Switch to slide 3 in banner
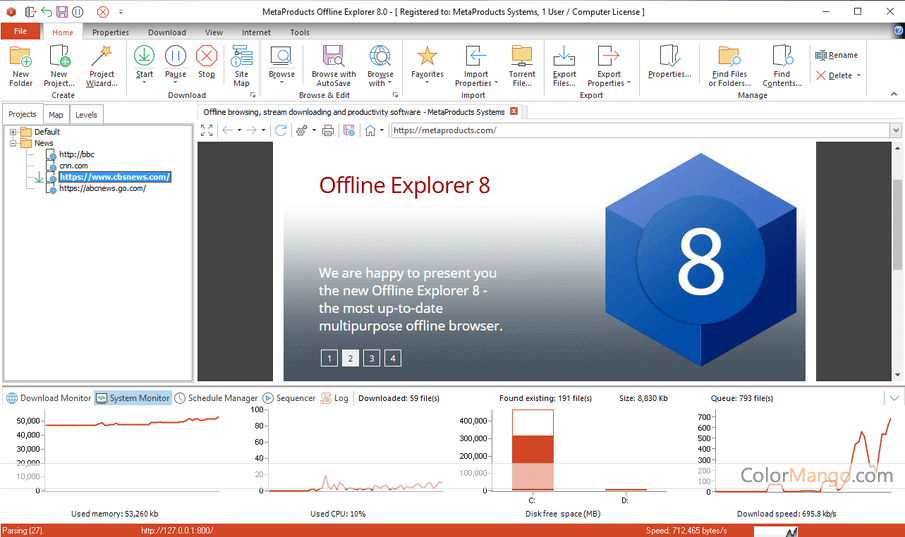Screen dimensions: 905x537 click(x=371, y=358)
